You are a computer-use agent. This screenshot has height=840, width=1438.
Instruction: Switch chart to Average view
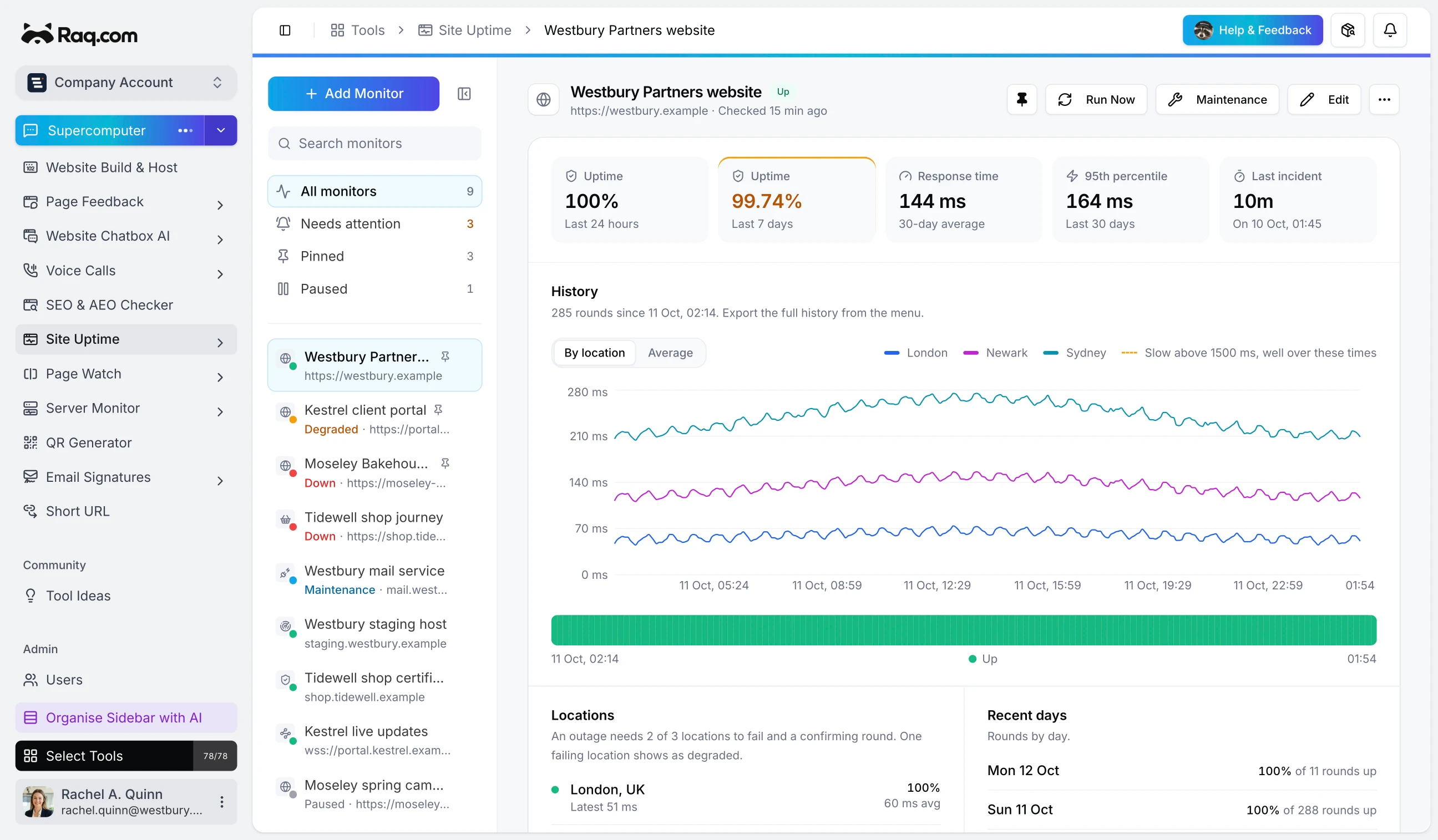point(670,353)
